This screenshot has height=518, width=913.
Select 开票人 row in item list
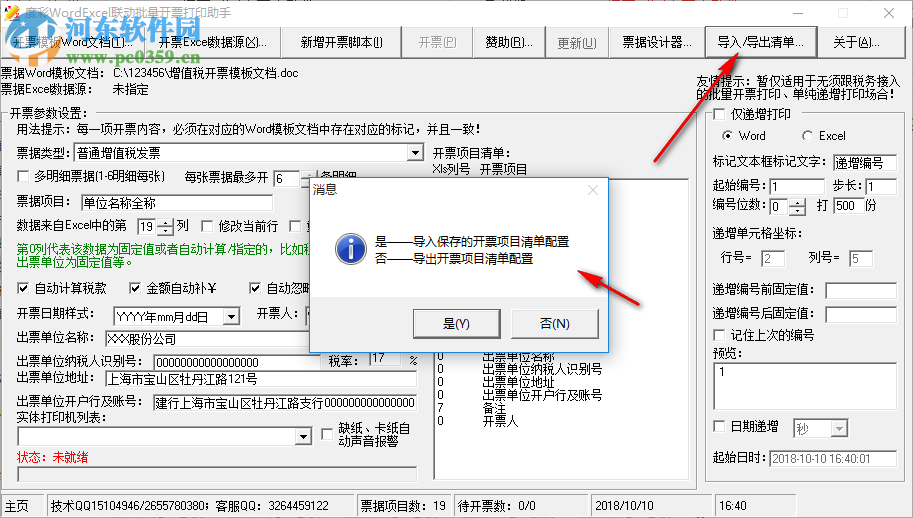click(x=500, y=420)
